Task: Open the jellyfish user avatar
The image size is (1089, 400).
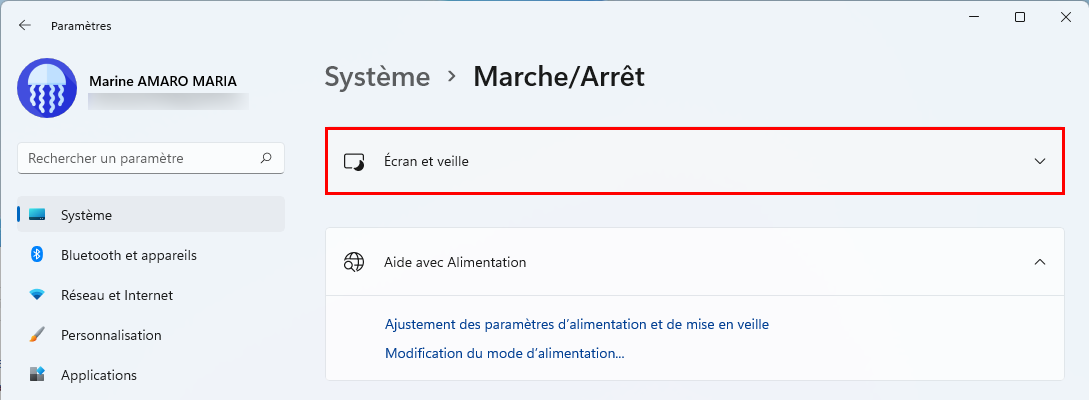Action: click(47, 88)
